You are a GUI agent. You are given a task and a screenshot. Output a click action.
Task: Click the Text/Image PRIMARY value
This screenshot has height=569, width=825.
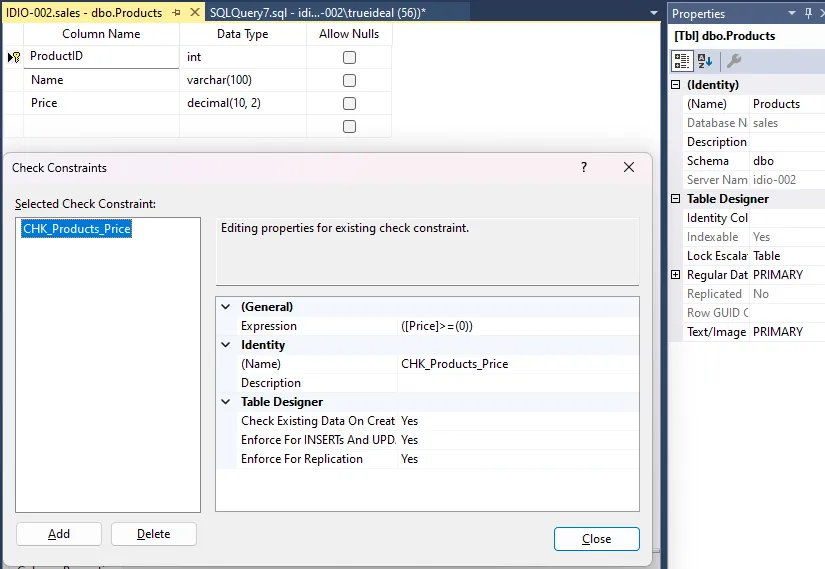click(x=787, y=332)
